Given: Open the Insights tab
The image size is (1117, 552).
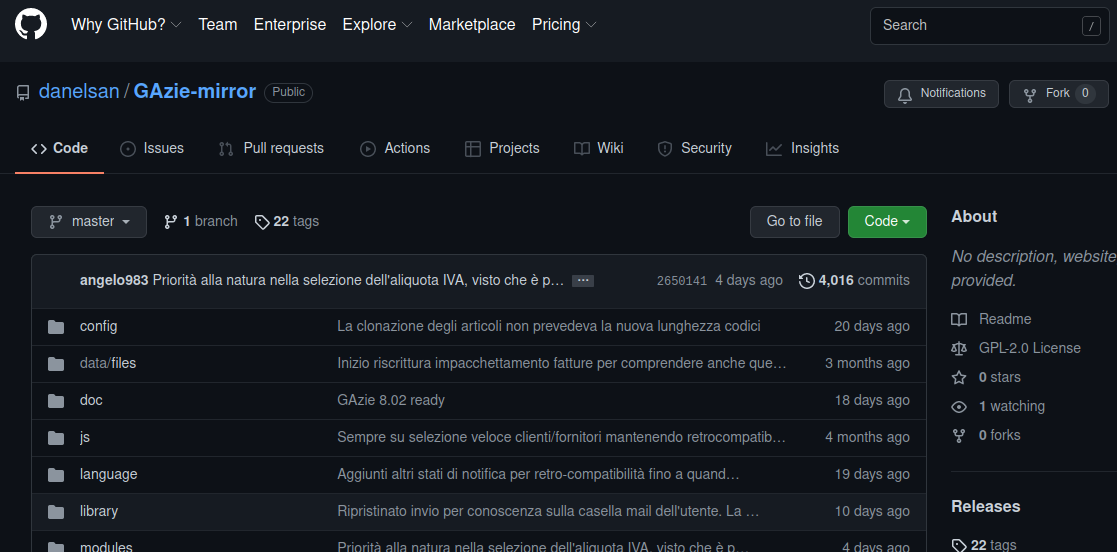Looking at the screenshot, I should point(802,148).
